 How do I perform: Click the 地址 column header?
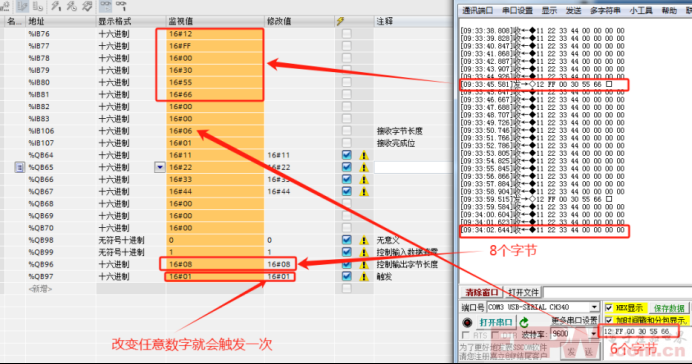[60, 21]
